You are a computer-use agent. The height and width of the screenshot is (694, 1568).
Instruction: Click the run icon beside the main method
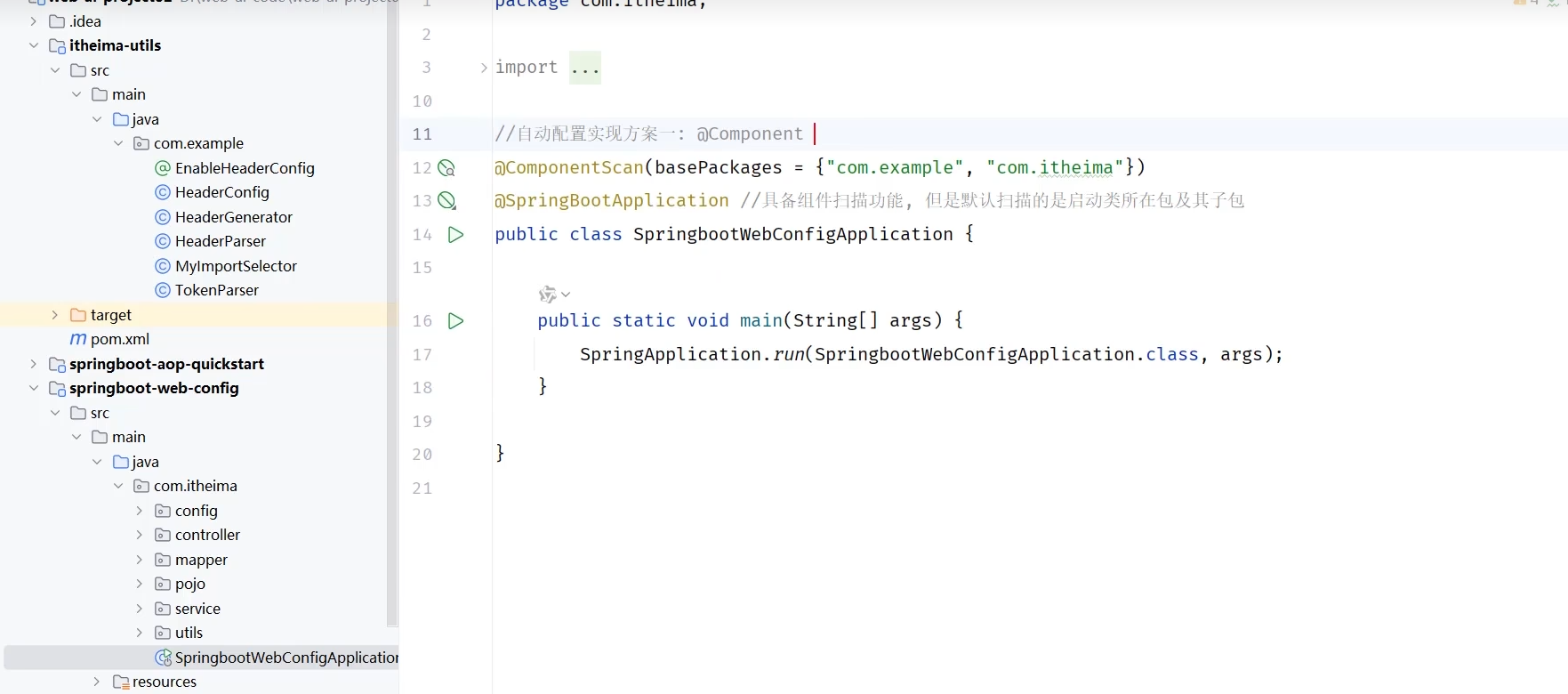(x=455, y=321)
